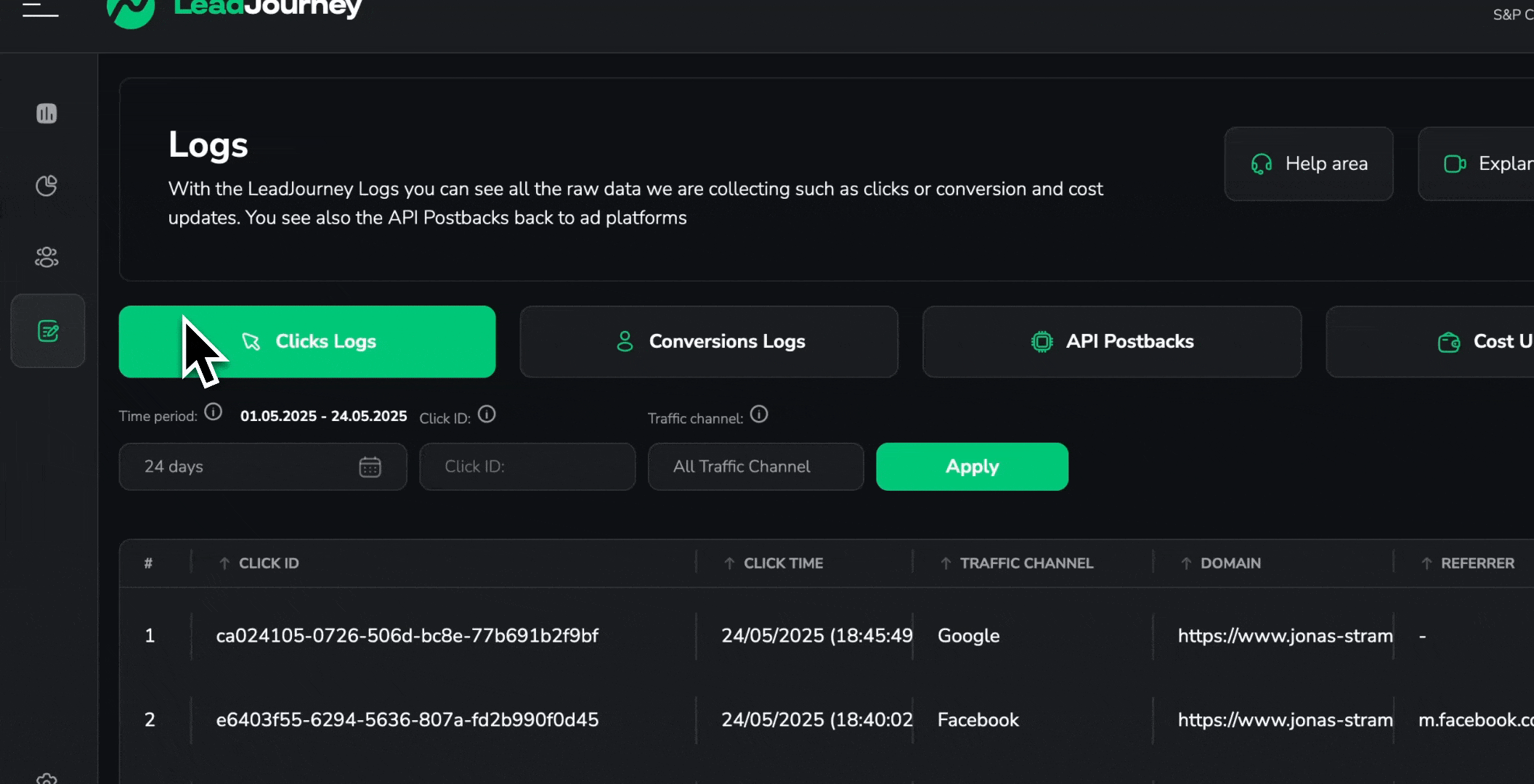Click the wallet icon on Cost tab
The height and width of the screenshot is (784, 1534).
click(1449, 342)
